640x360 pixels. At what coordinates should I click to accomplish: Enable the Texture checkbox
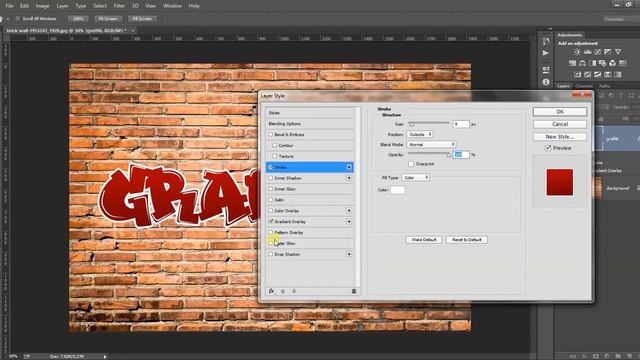(274, 156)
